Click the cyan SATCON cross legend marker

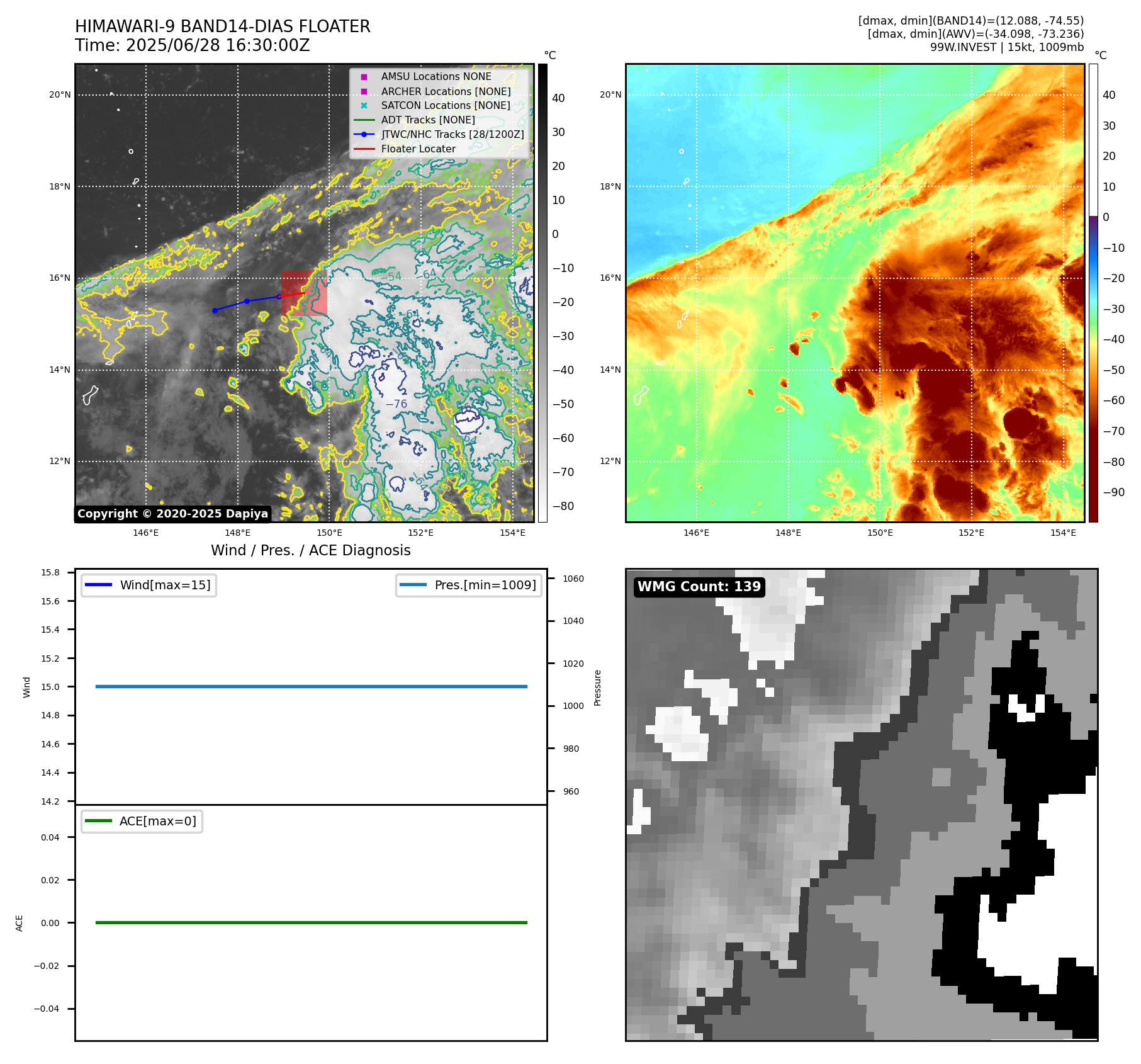(364, 105)
